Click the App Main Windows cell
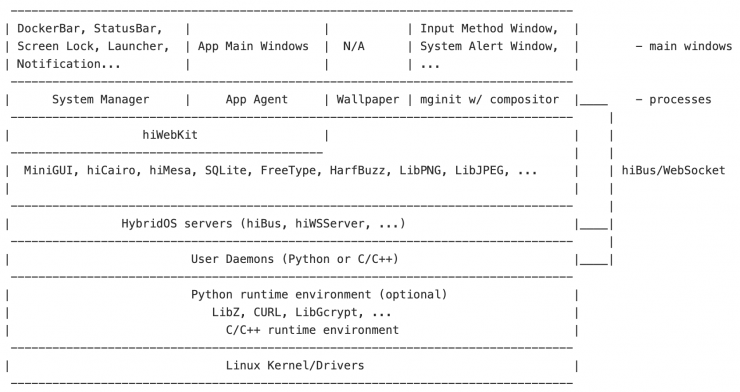The height and width of the screenshot is (392, 740). [x=253, y=46]
